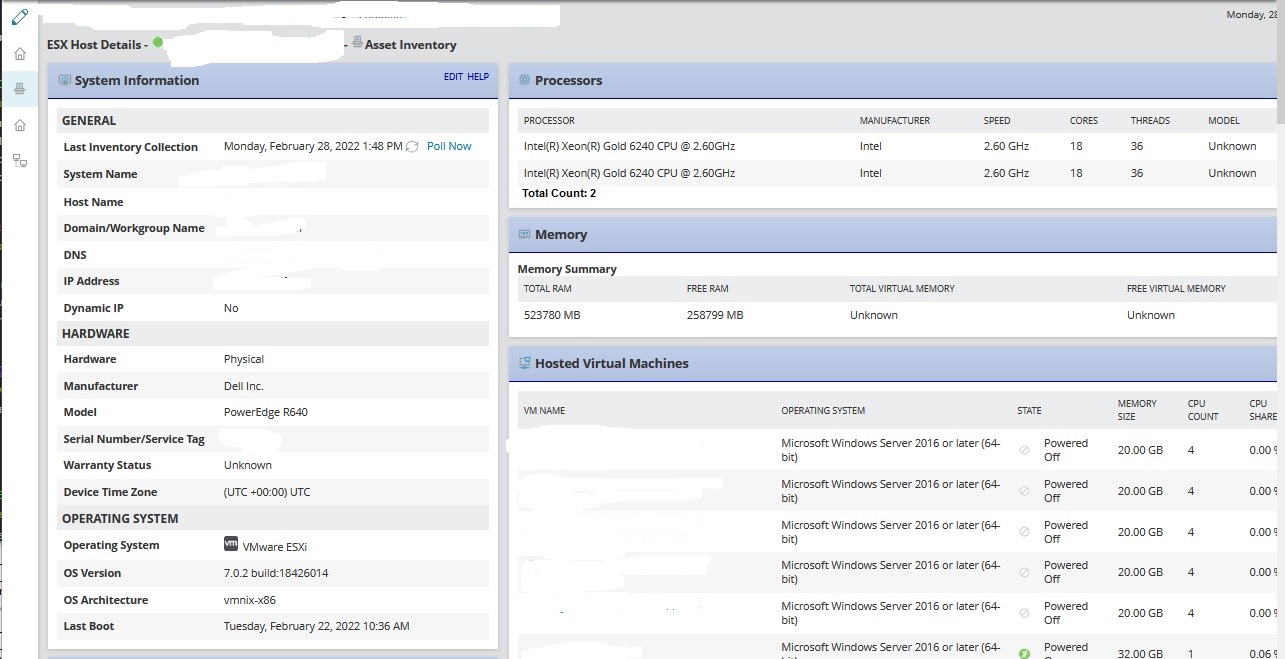Click the GENERAL section heading

89,121
